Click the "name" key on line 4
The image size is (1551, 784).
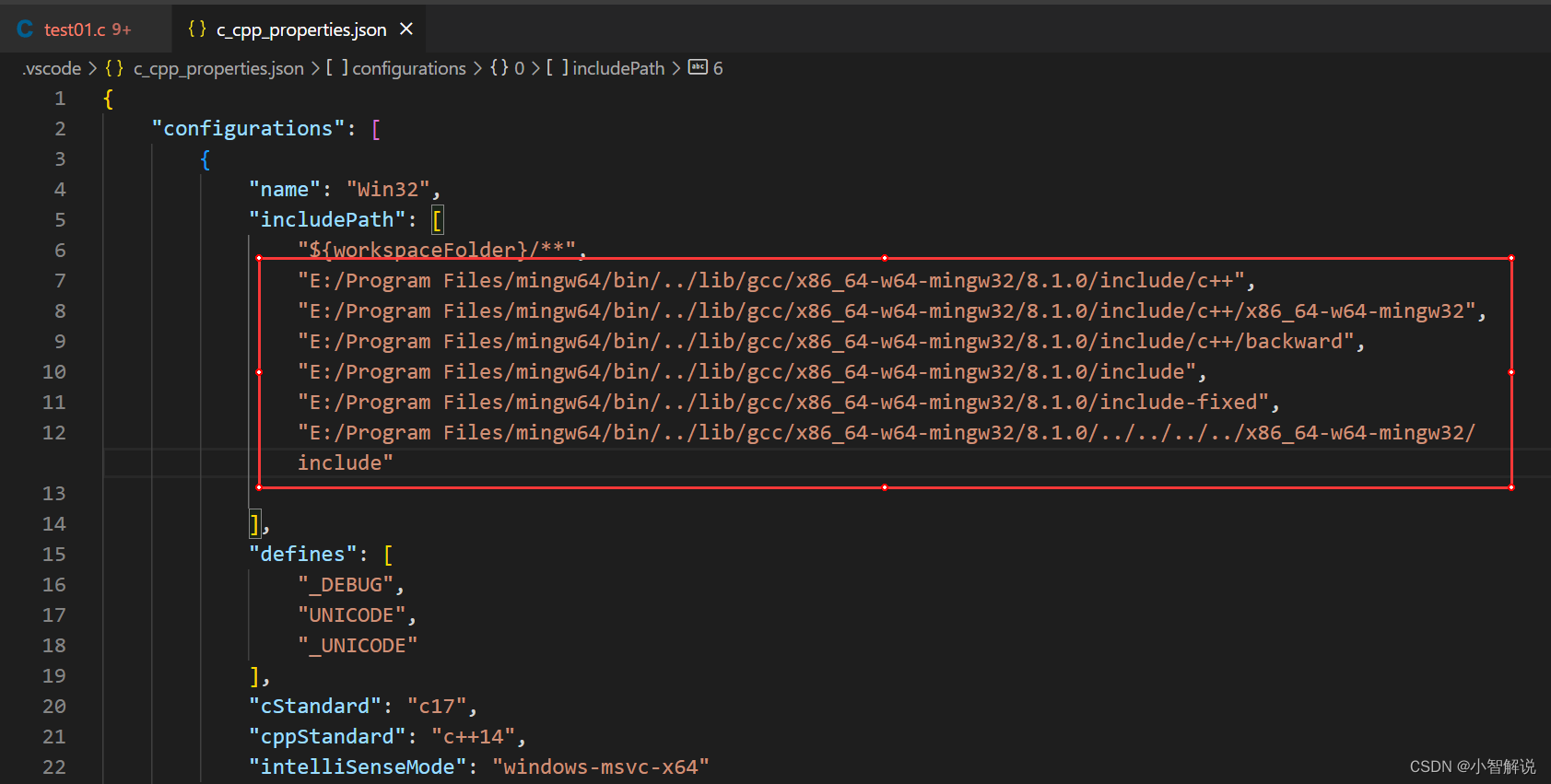(x=285, y=190)
